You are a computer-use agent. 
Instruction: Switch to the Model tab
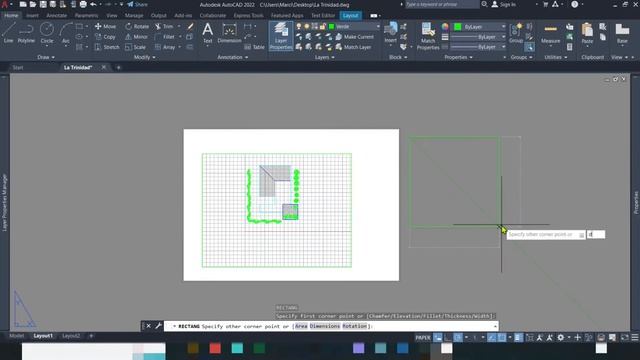coord(16,336)
